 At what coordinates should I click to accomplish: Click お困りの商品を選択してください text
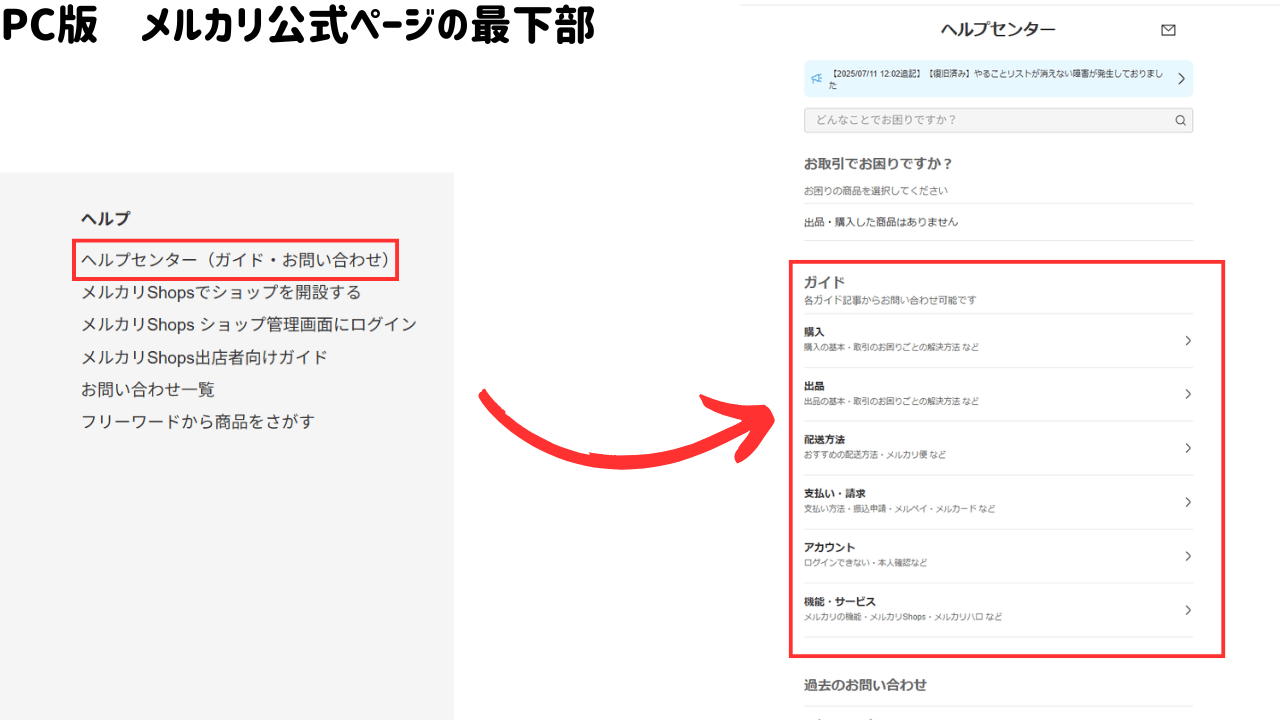point(876,190)
